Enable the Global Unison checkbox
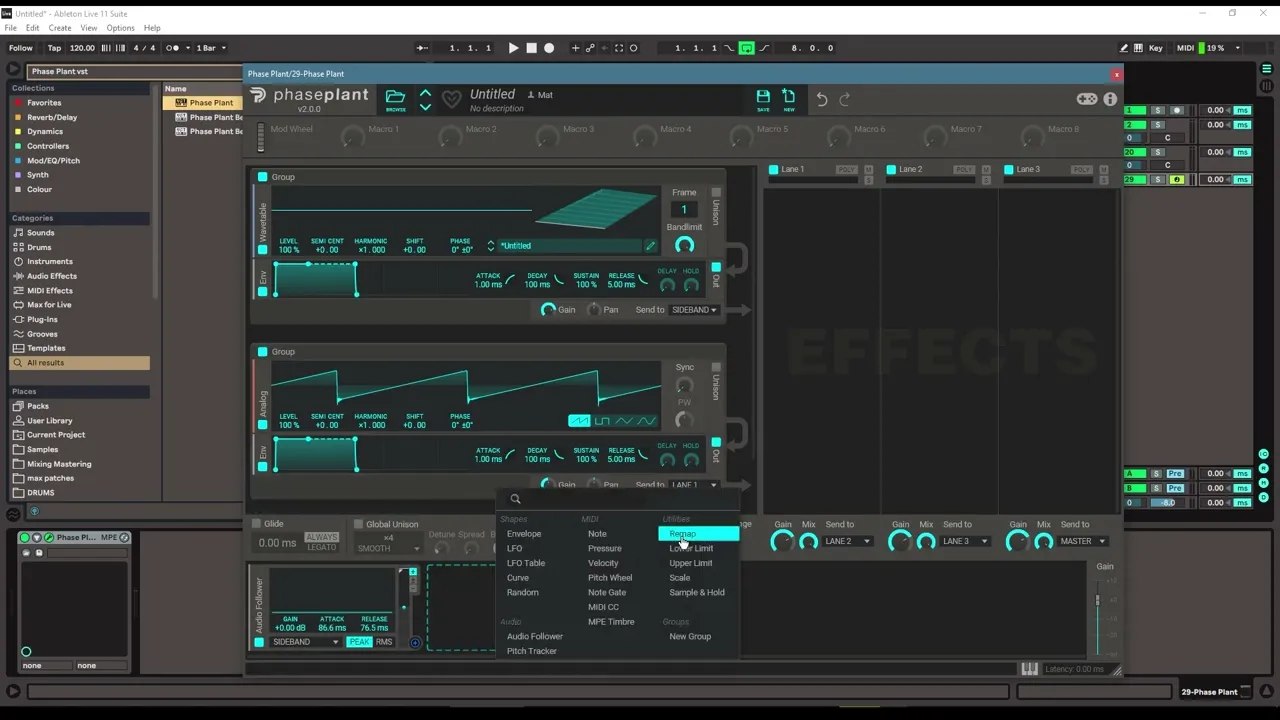 tap(358, 524)
